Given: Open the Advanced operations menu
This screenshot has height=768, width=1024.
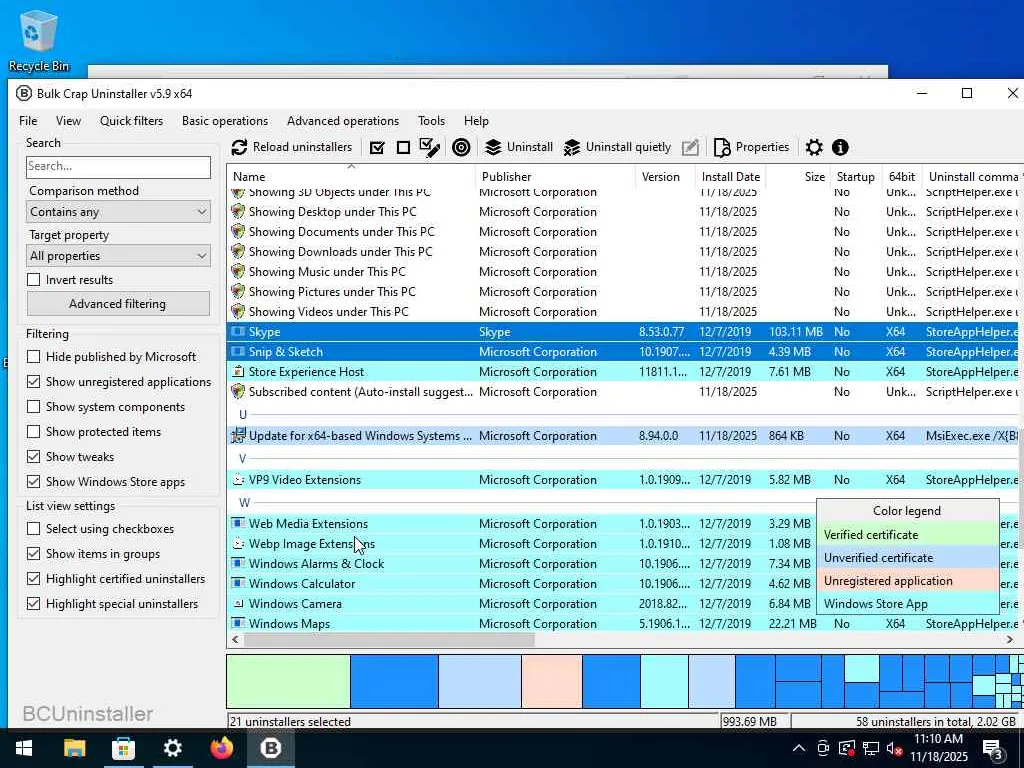Looking at the screenshot, I should pyautogui.click(x=343, y=121).
